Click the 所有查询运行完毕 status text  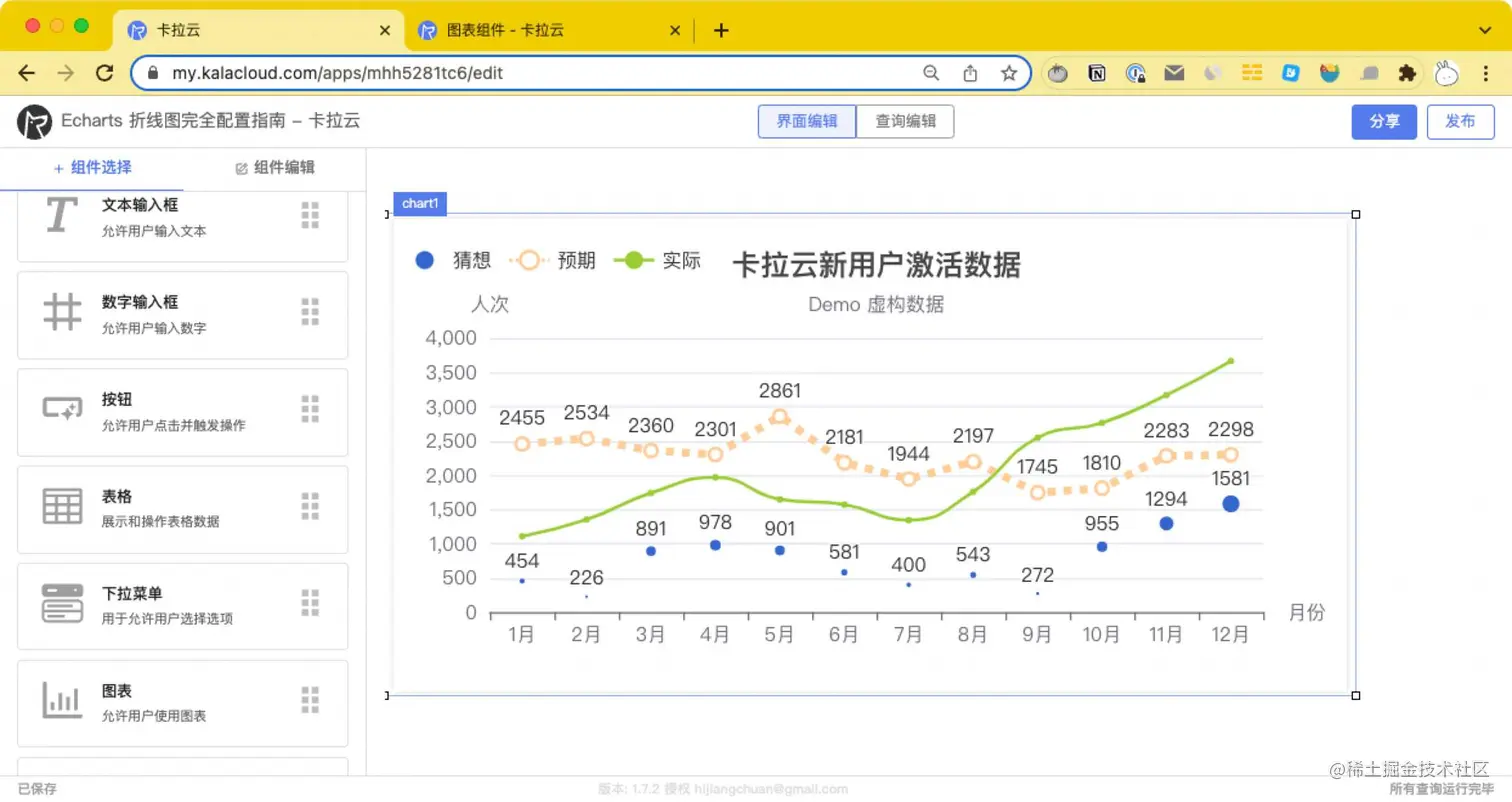[1442, 789]
